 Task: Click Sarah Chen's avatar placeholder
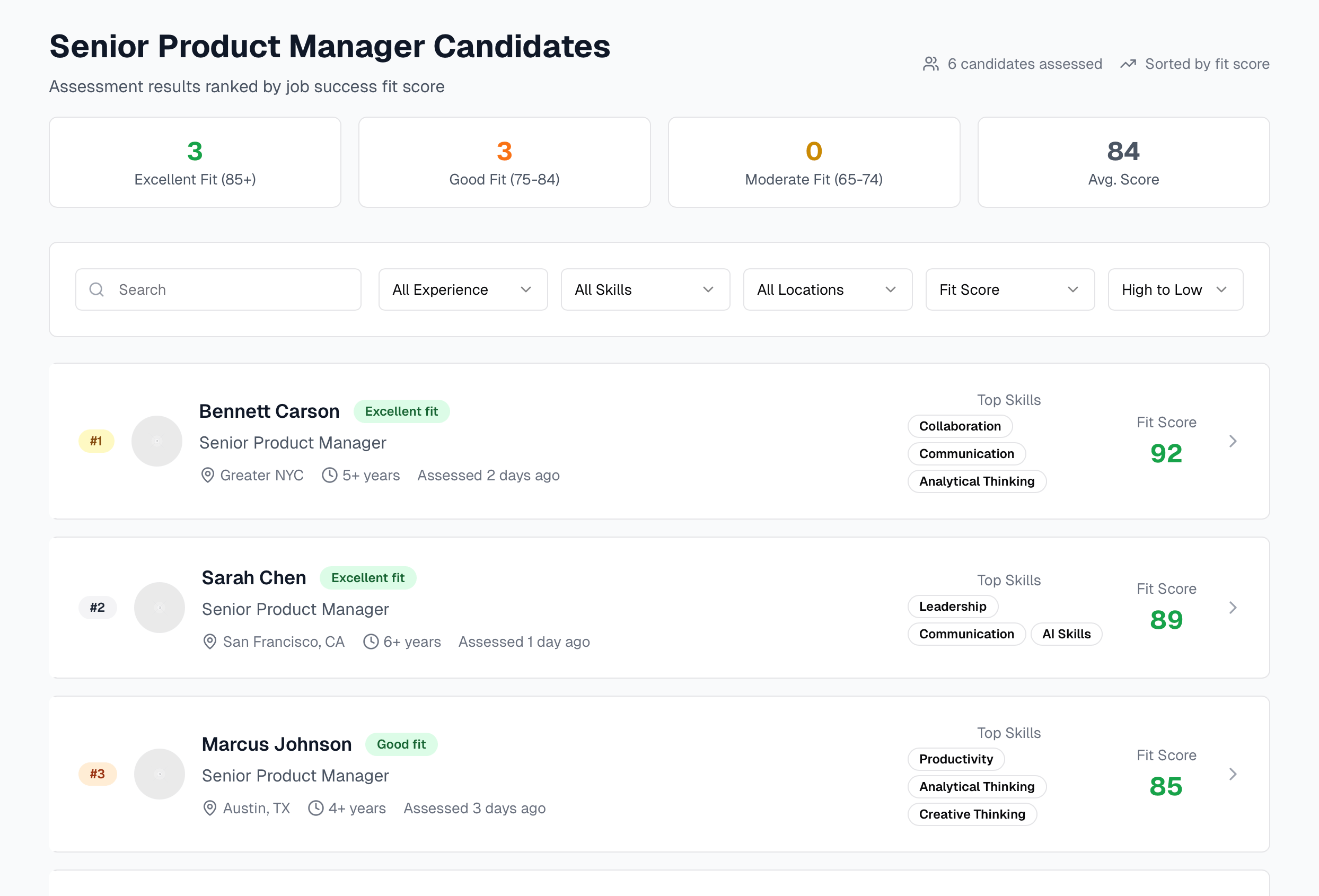pos(160,607)
